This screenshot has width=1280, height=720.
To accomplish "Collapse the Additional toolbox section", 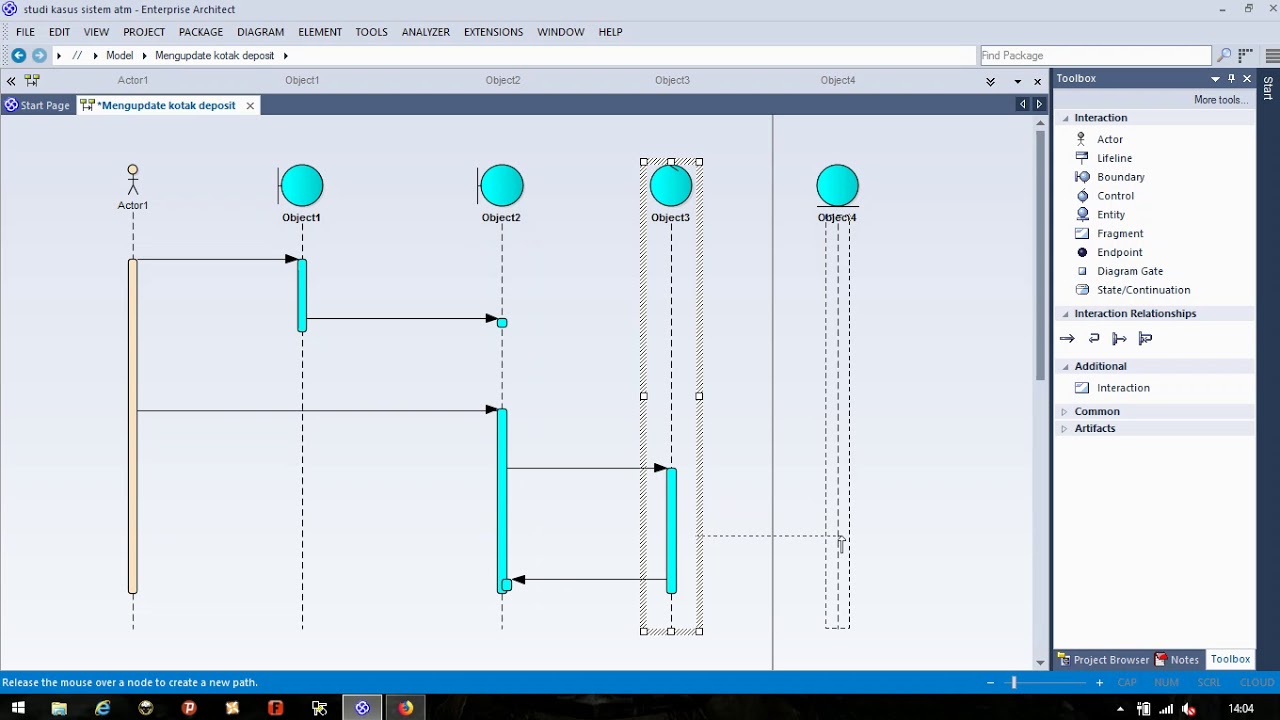I will pyautogui.click(x=1065, y=367).
